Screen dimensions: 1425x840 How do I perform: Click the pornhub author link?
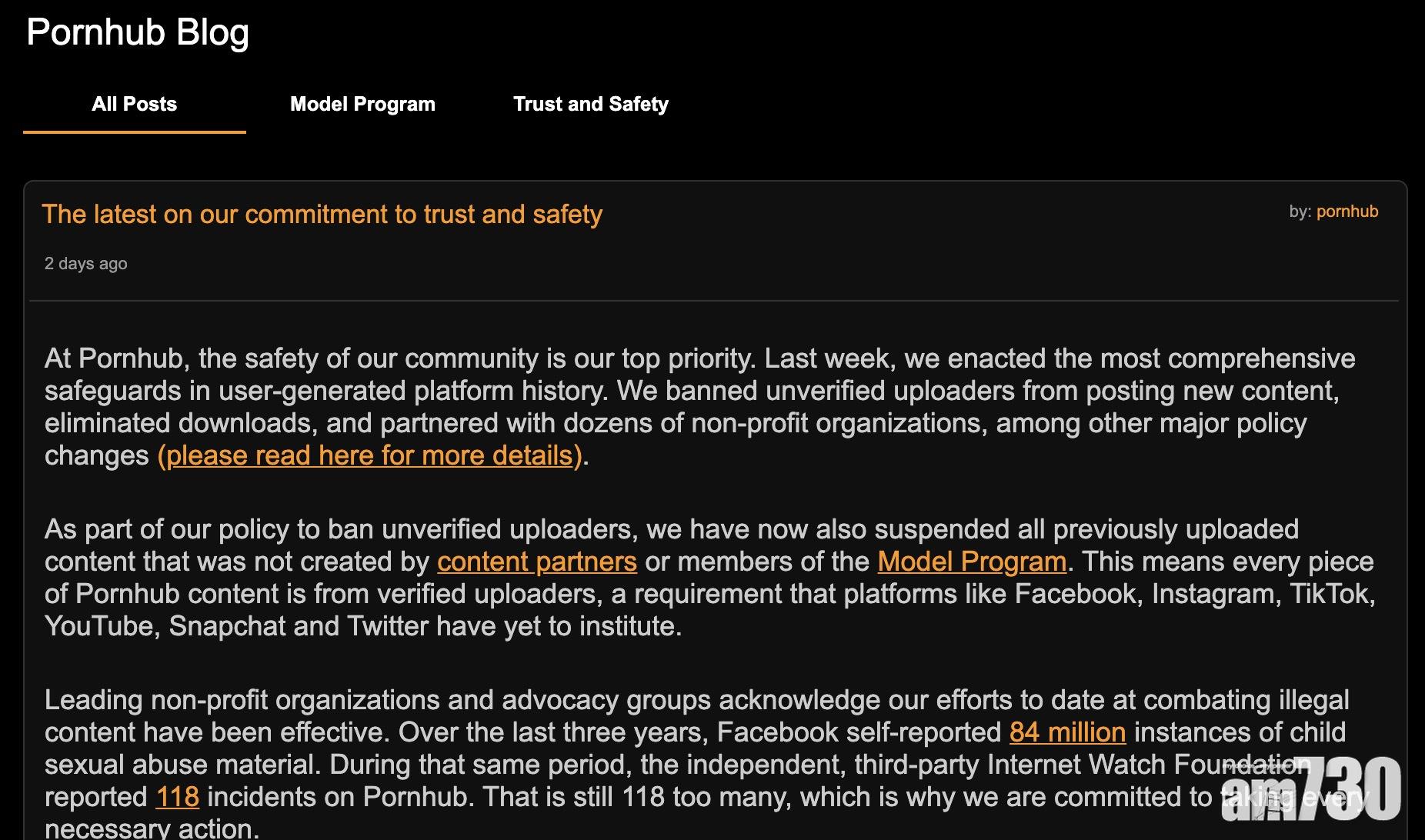coord(1347,212)
